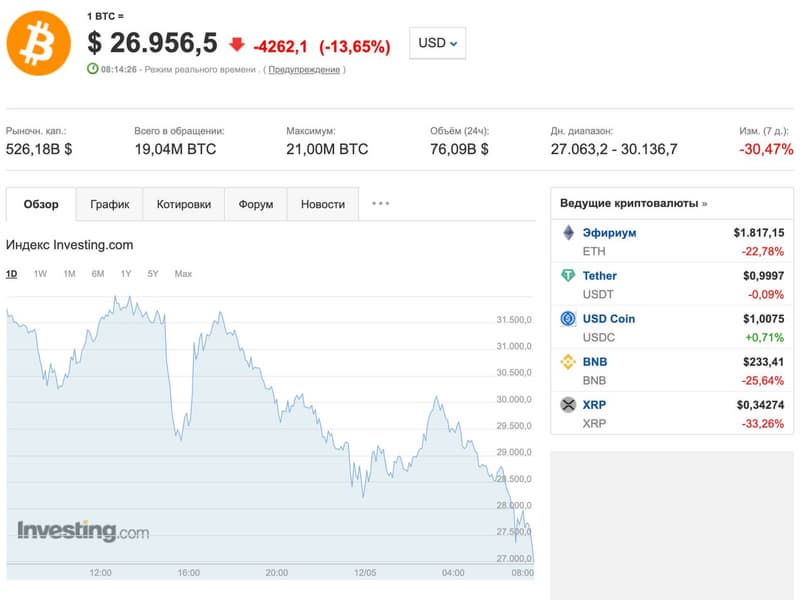
Task: Open the Ведущие криптовалюты list arrow
Action: [705, 204]
